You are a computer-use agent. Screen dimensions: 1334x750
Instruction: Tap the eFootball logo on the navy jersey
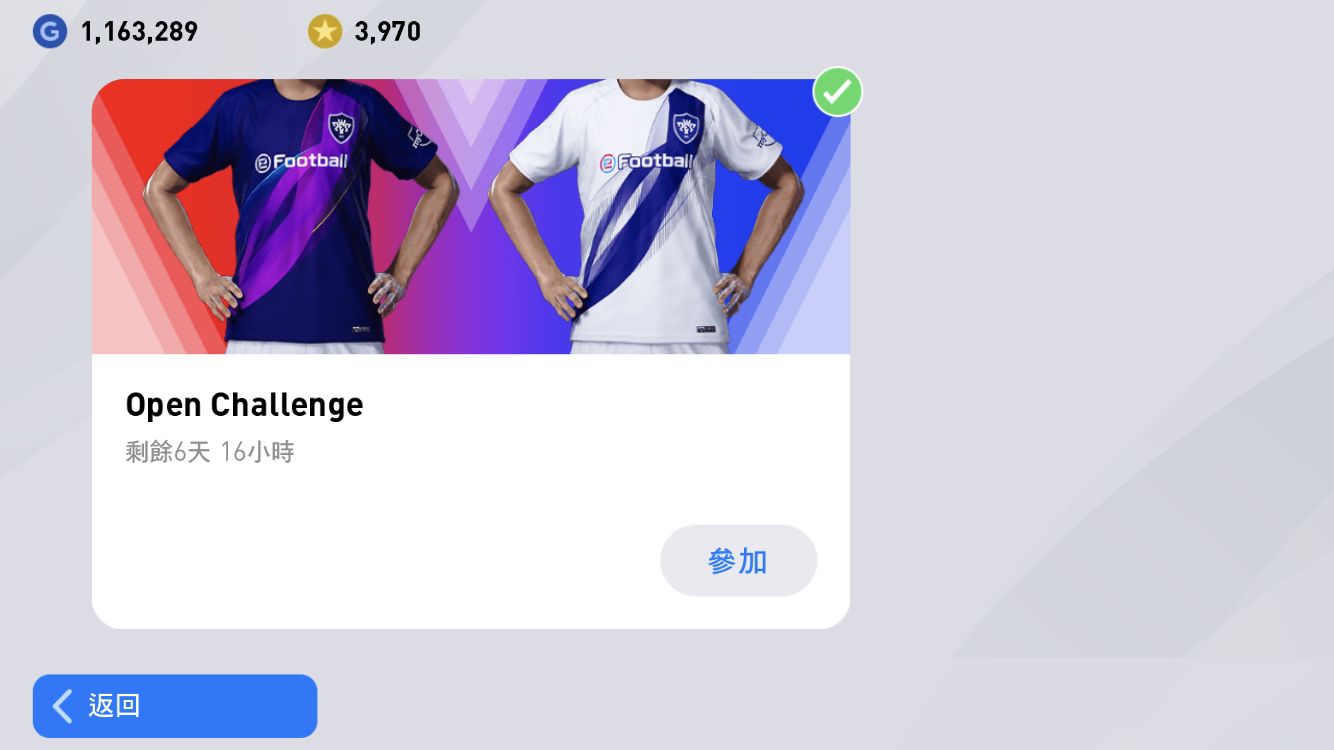pos(300,162)
